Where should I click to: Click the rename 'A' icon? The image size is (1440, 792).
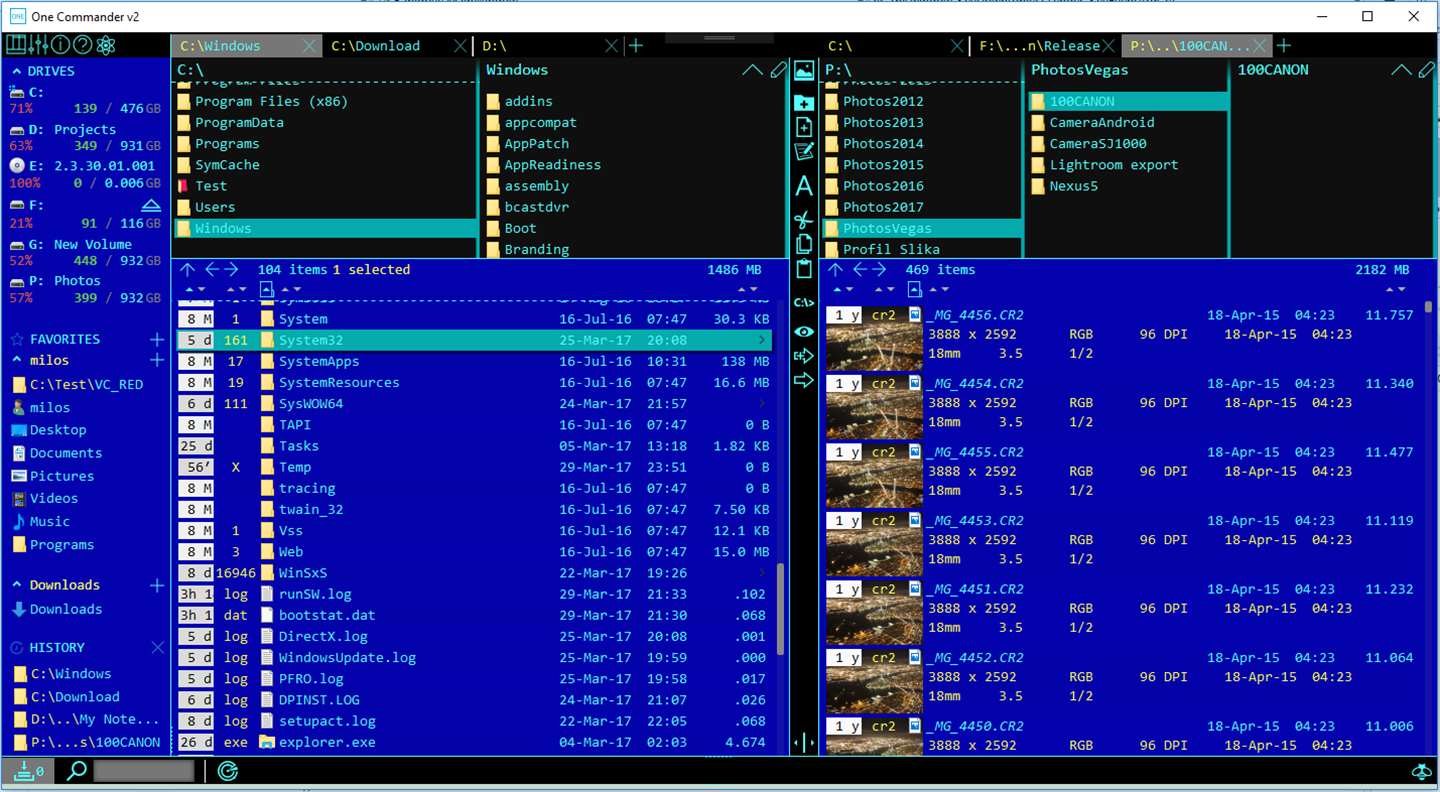pos(804,186)
